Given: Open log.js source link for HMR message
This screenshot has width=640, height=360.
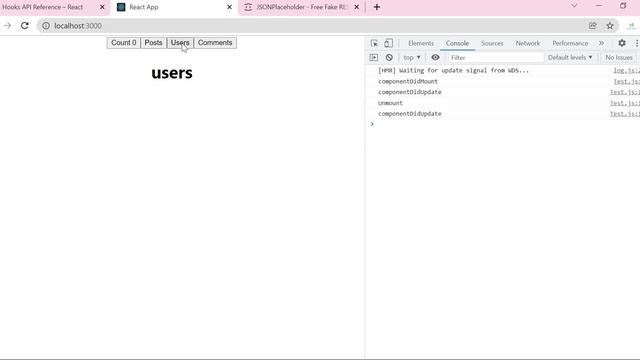Looking at the screenshot, I should (x=627, y=71).
